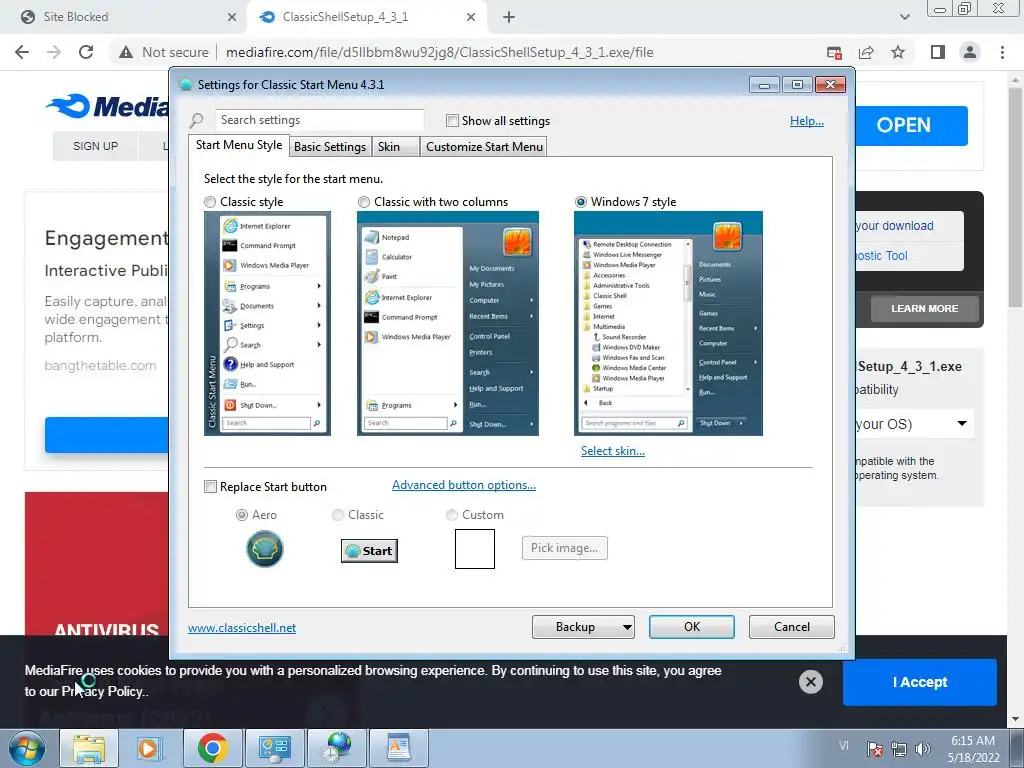Click the magnifier icon beside Search settings
The height and width of the screenshot is (768, 1024).
pos(197,120)
